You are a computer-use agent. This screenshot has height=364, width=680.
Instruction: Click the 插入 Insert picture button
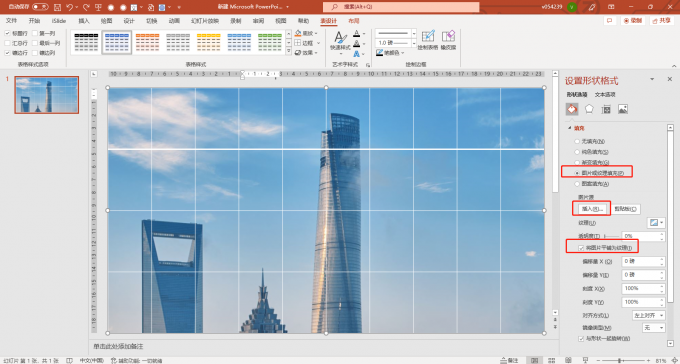pos(592,209)
